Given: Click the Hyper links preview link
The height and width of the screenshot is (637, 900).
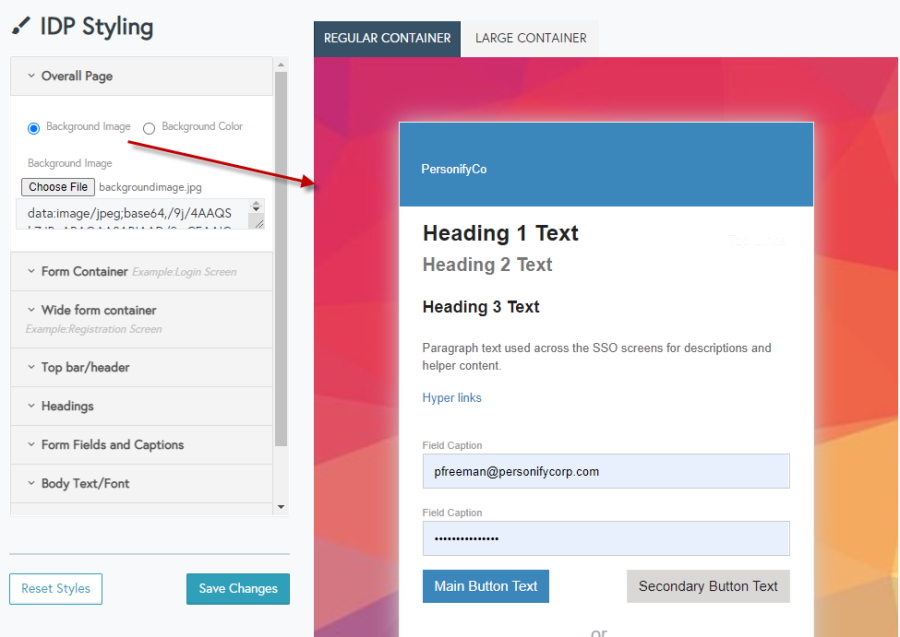Looking at the screenshot, I should 452,398.
